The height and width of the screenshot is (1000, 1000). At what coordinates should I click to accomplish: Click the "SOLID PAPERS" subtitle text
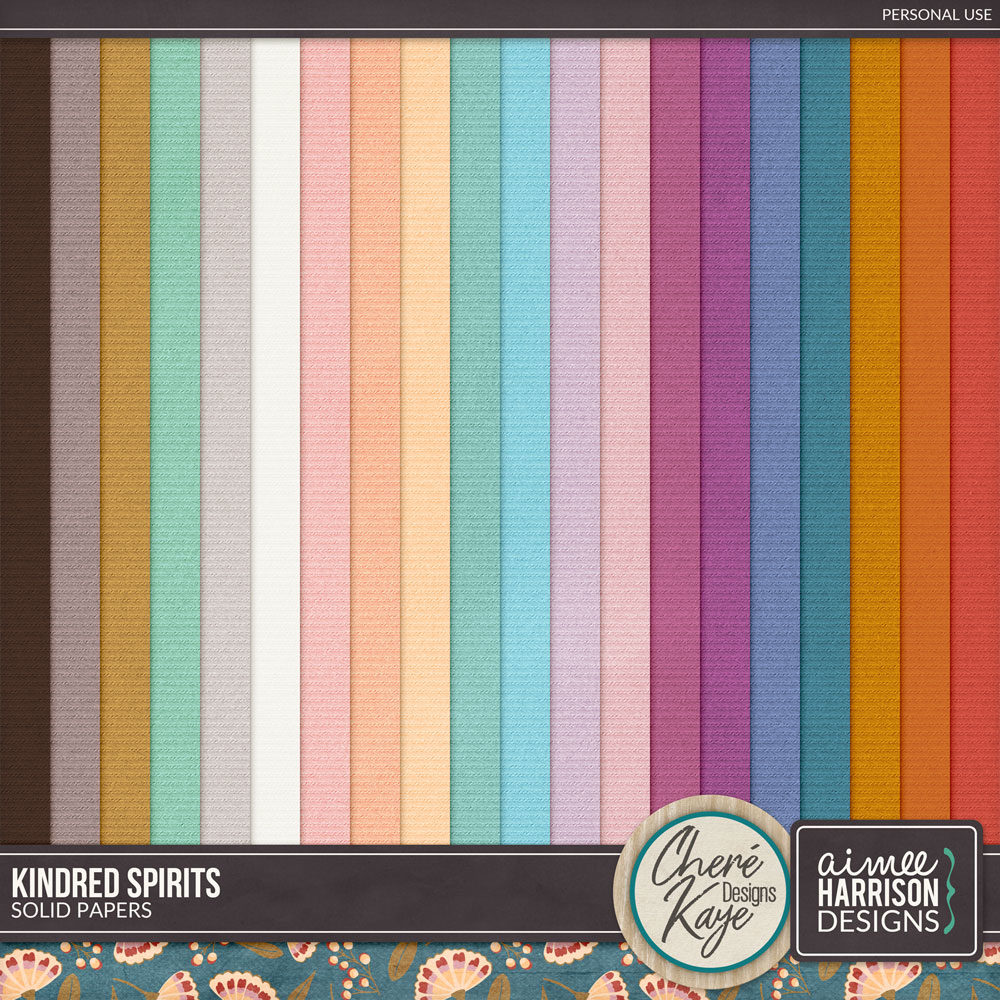coord(81,910)
